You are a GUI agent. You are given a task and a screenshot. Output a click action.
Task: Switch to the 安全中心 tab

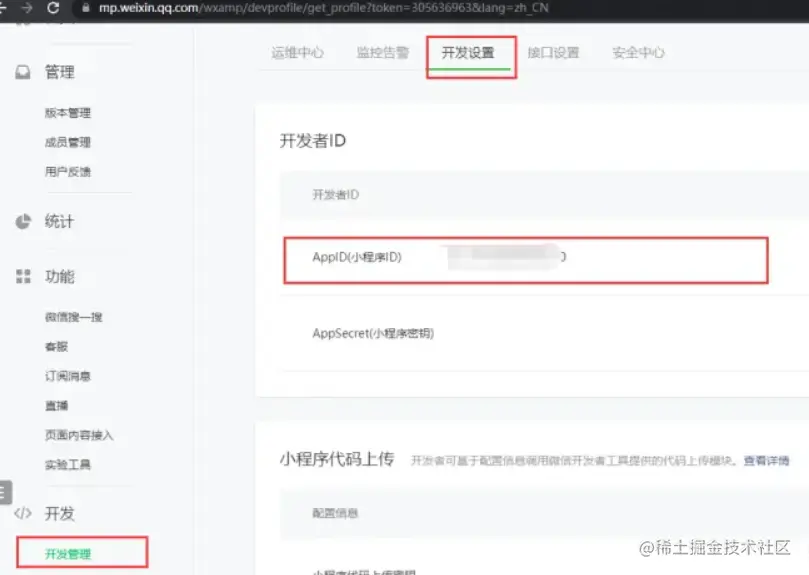(x=638, y=52)
